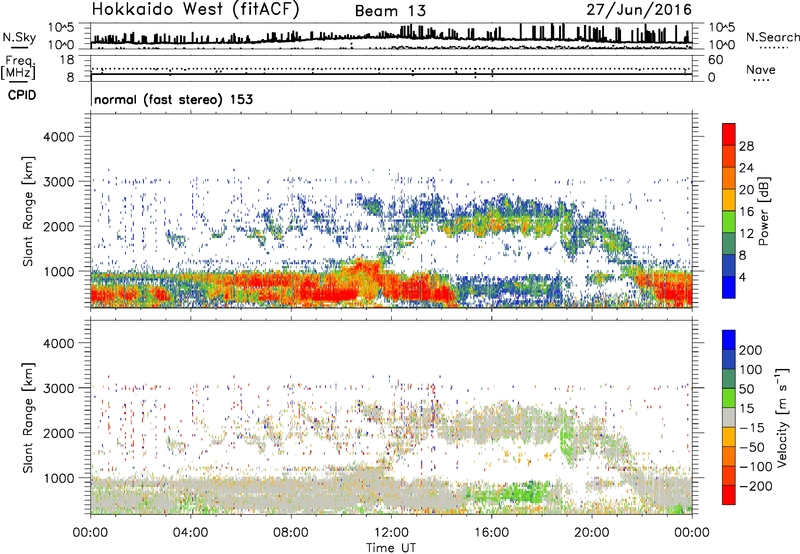Click the '12:00' time tick label
This screenshot has width=800, height=554.
pos(391,533)
